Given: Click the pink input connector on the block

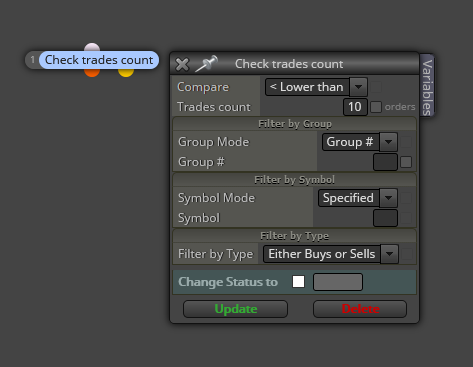Looking at the screenshot, I should pyautogui.click(x=92, y=47).
